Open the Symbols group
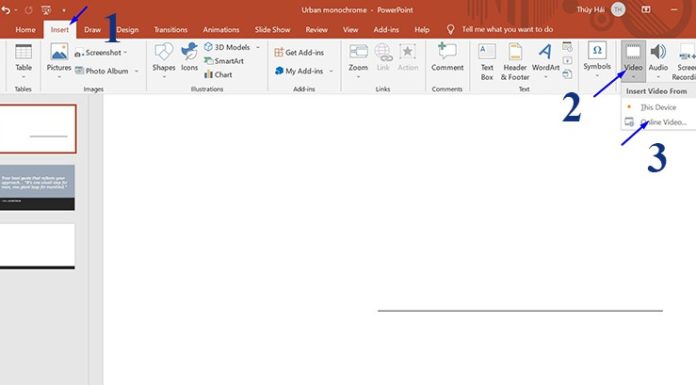The image size is (696, 385). pos(597,60)
